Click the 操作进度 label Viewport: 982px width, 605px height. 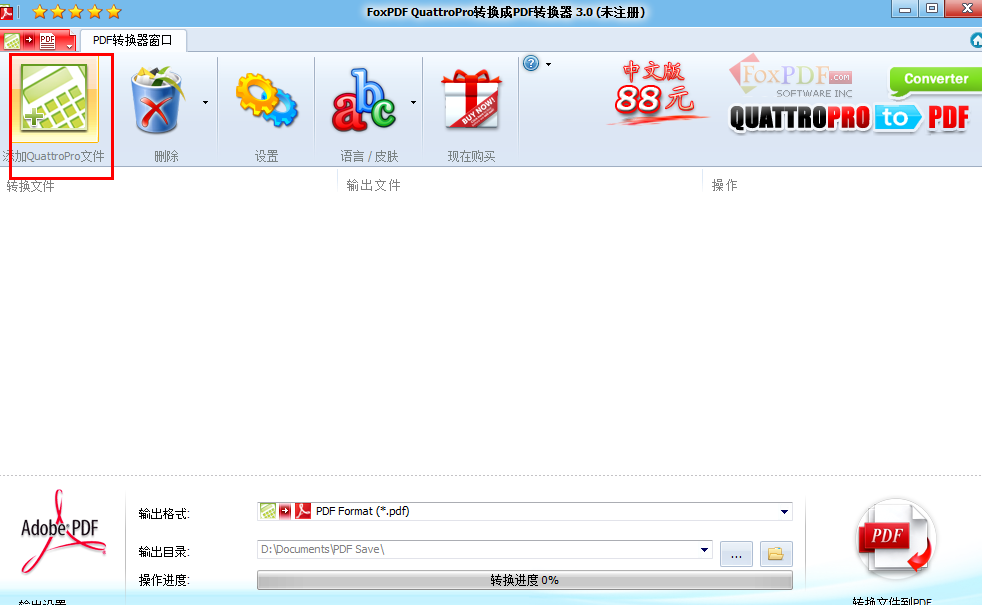pyautogui.click(x=164, y=580)
